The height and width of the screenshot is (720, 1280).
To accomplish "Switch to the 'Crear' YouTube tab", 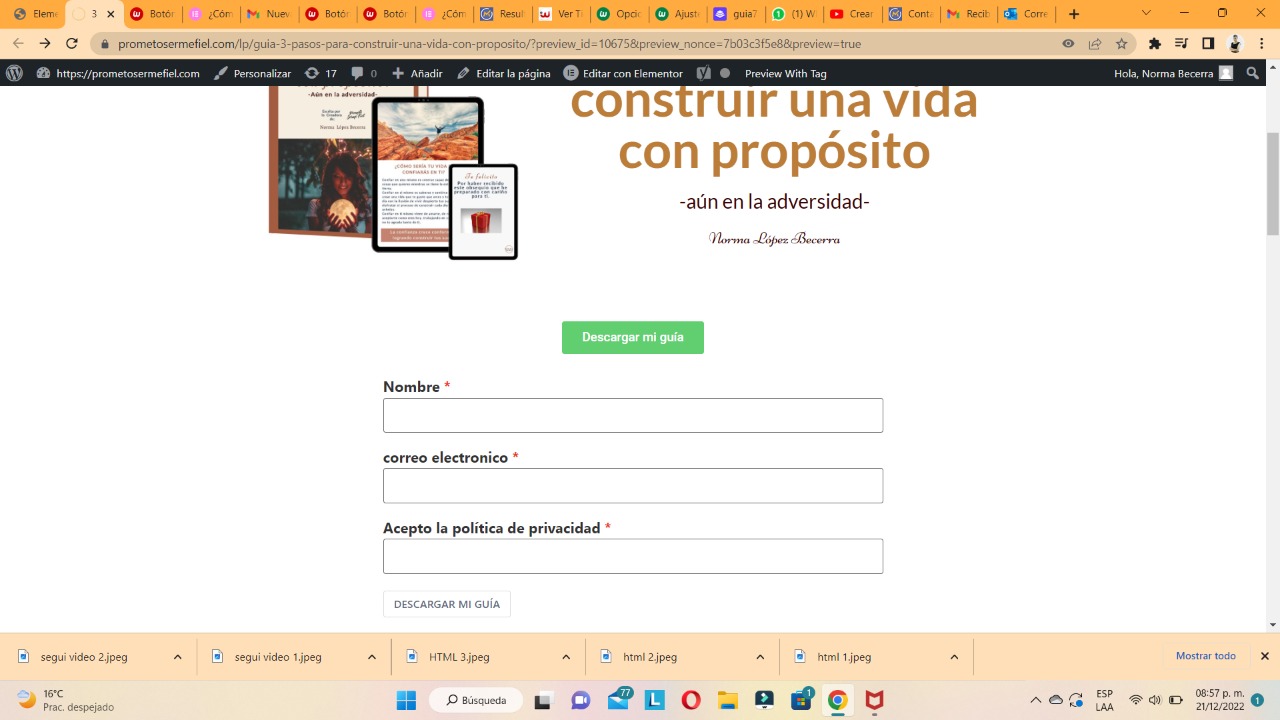I will (851, 14).
